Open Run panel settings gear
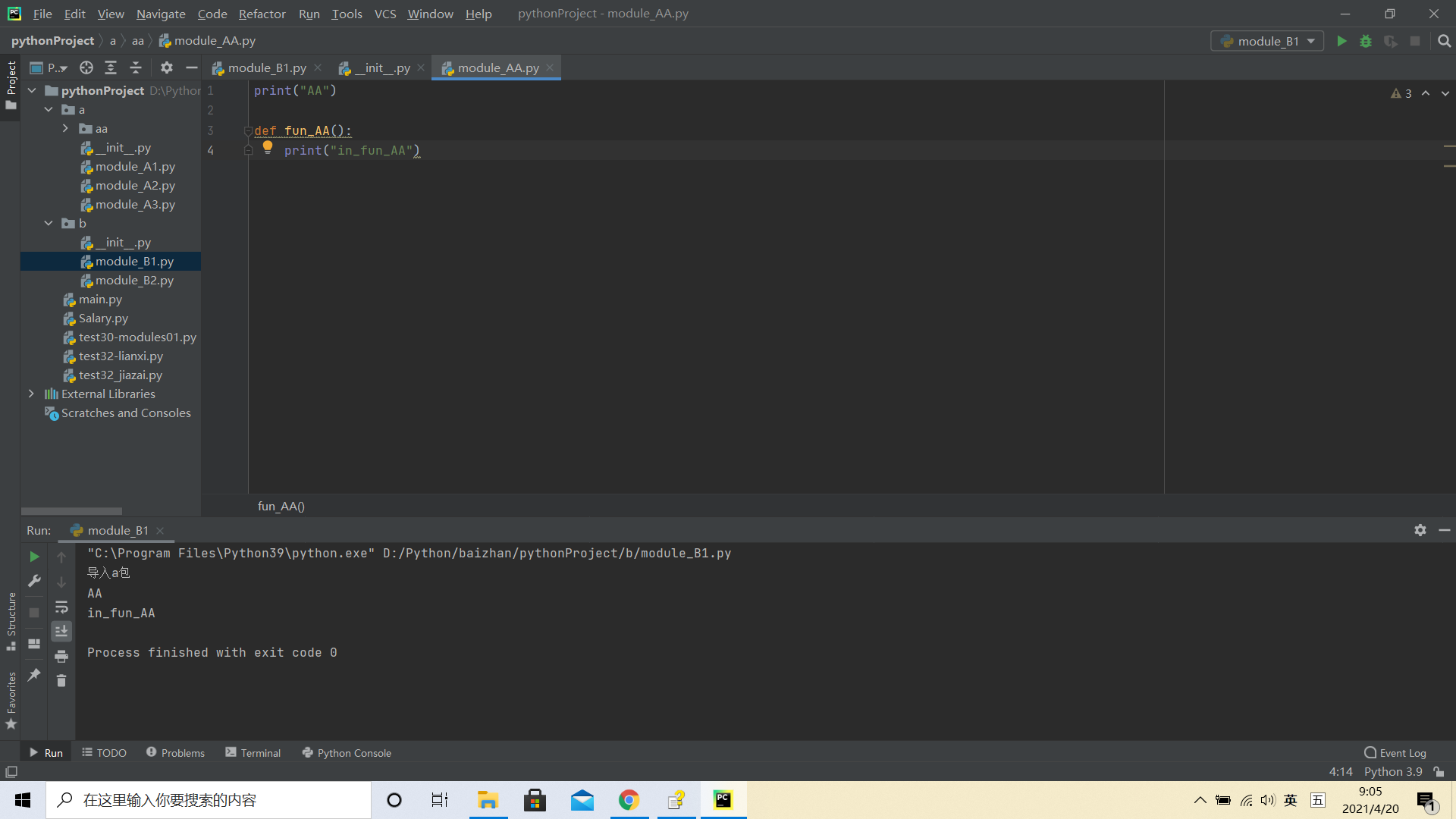This screenshot has width=1456, height=819. pyautogui.click(x=1420, y=530)
